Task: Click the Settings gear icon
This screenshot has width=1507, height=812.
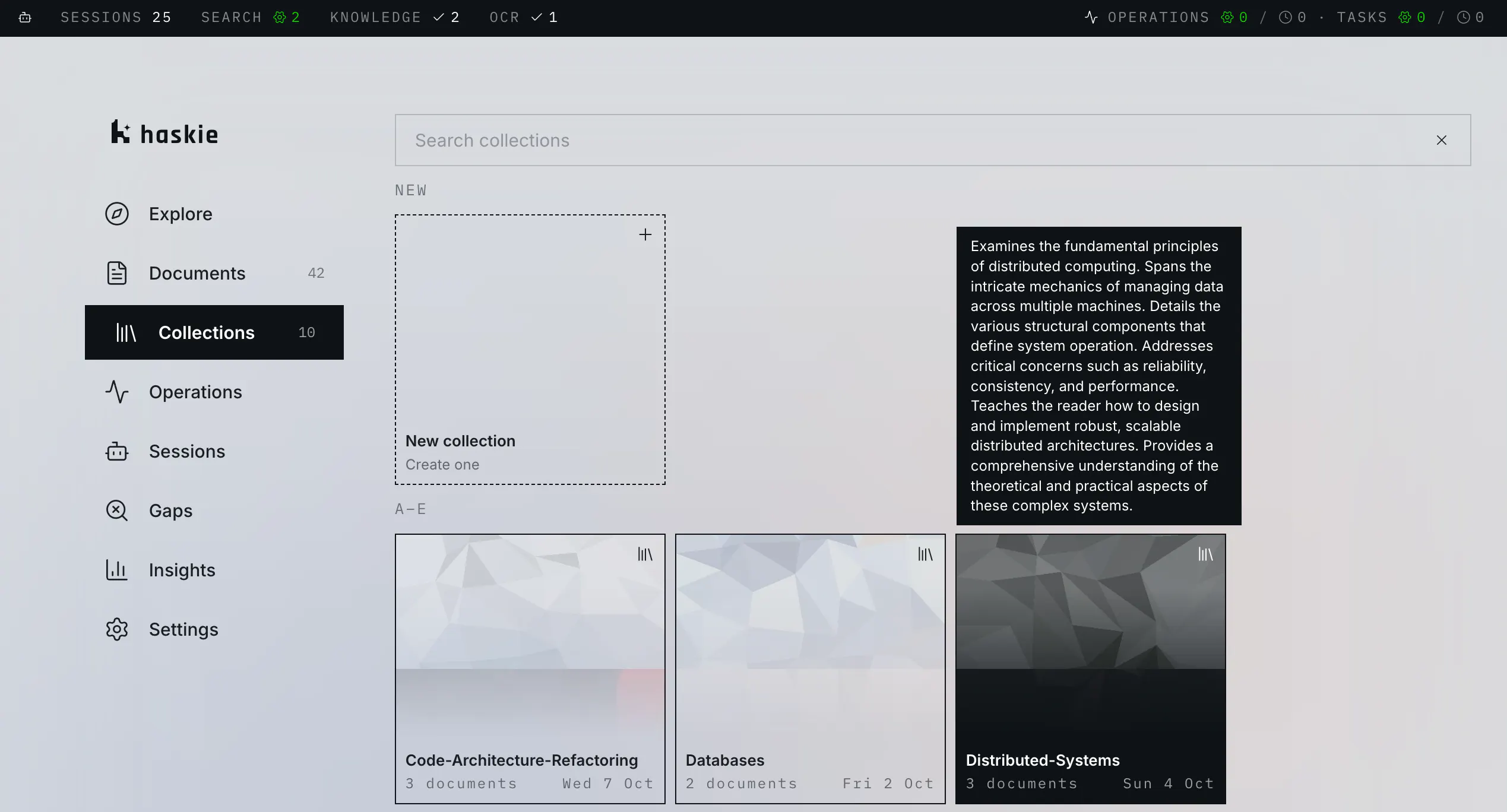Action: point(117,629)
